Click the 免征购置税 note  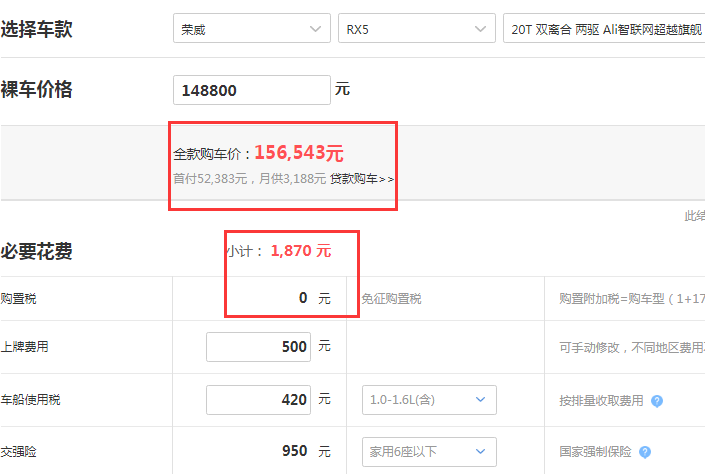pos(392,299)
